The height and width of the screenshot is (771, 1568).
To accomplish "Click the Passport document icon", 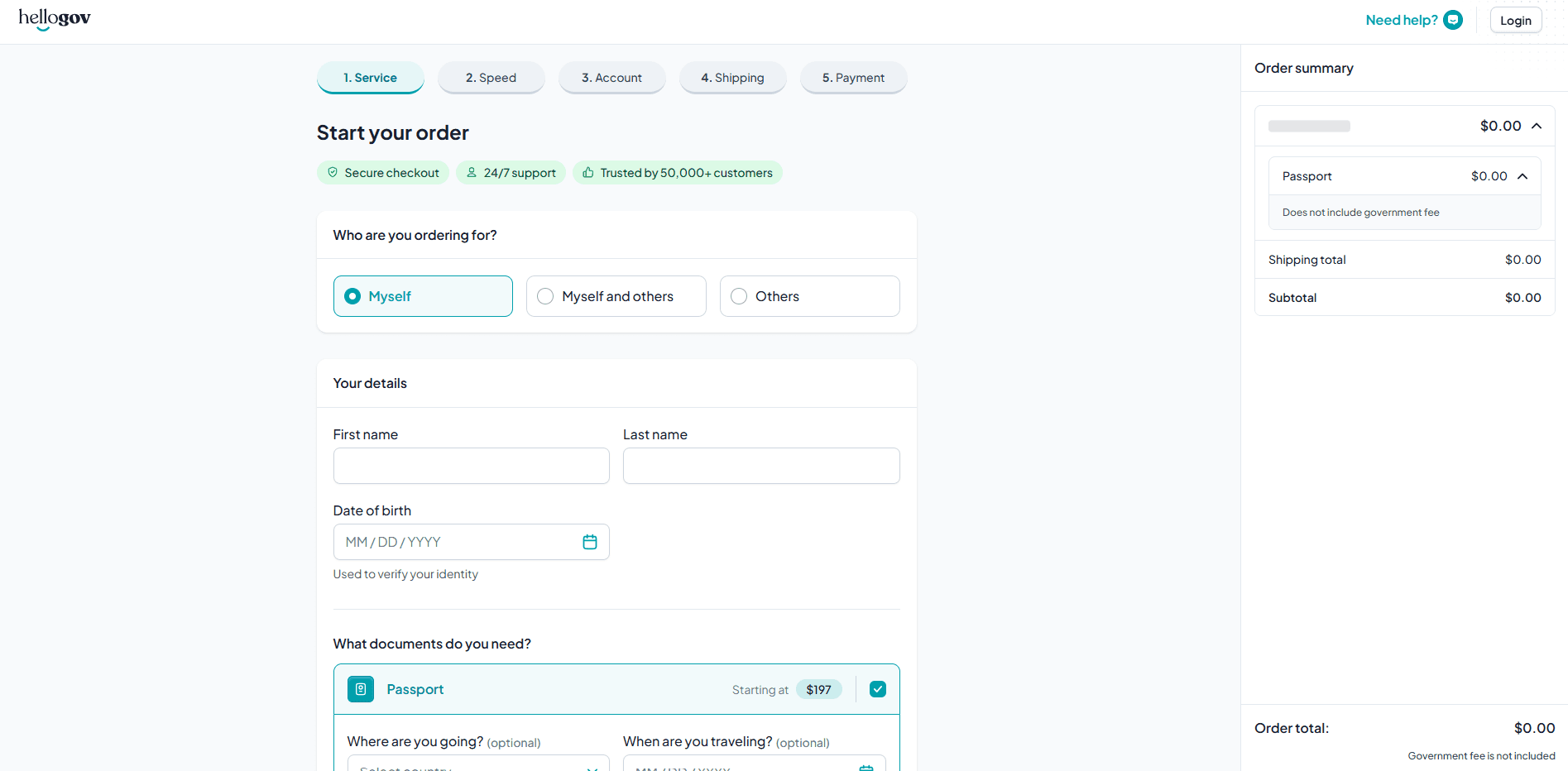I will [x=361, y=689].
